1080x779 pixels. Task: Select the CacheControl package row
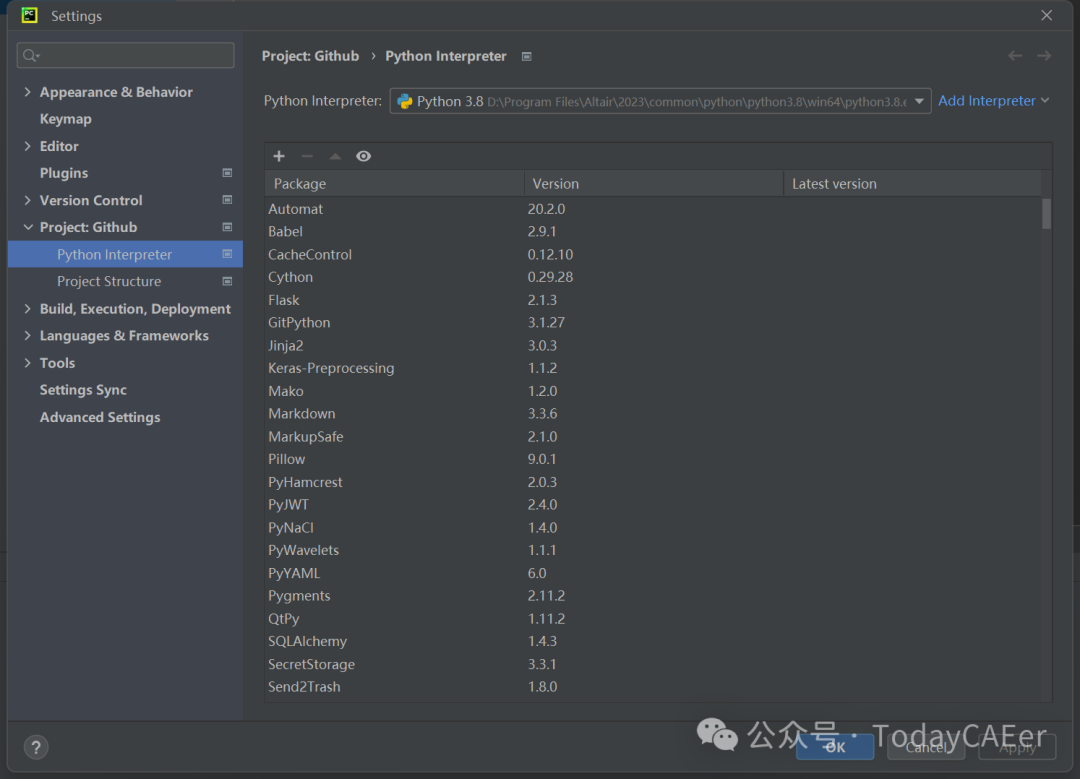[x=653, y=254]
